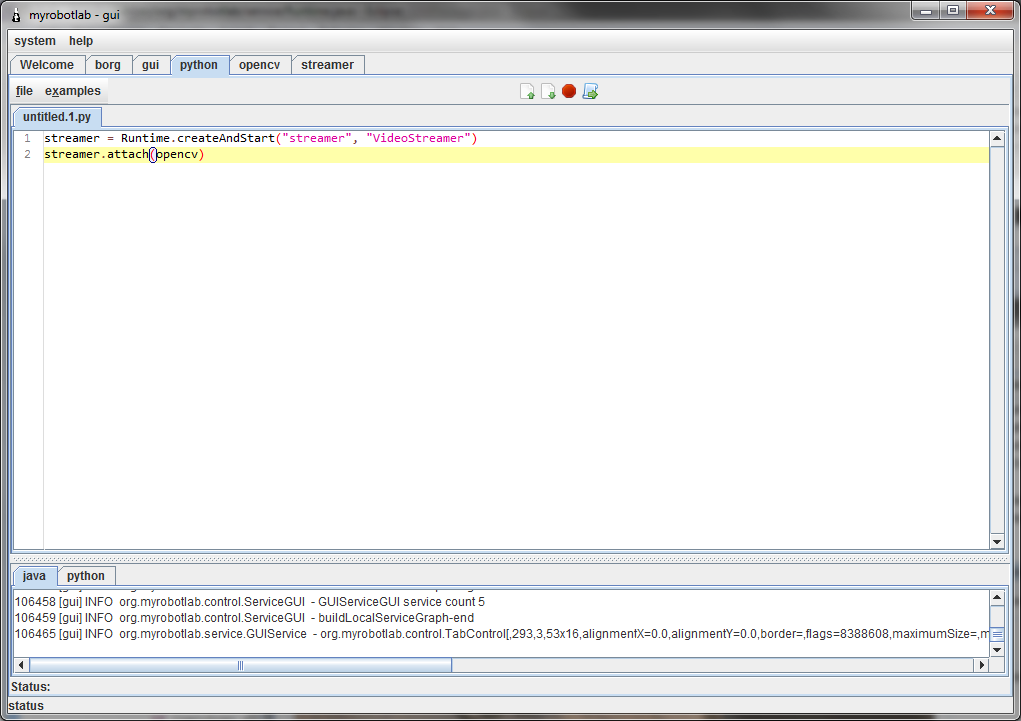
Task: Switch to the opencv tab
Action: click(x=259, y=64)
